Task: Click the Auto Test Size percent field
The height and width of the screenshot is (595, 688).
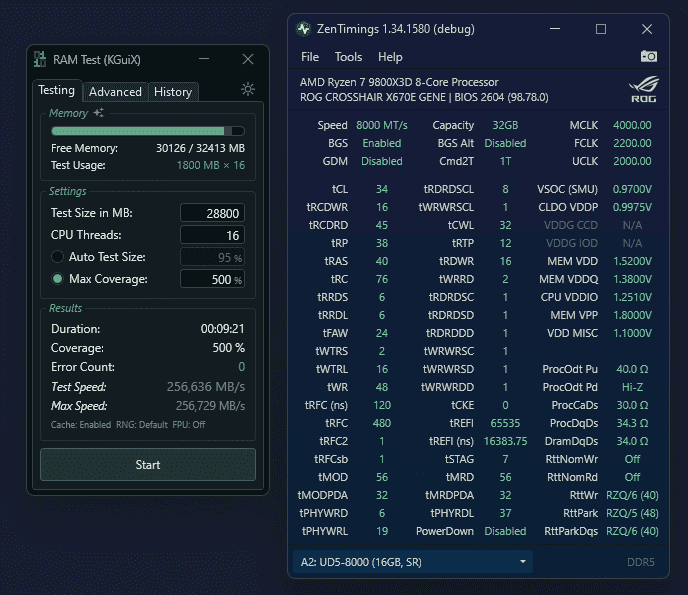Action: click(212, 257)
